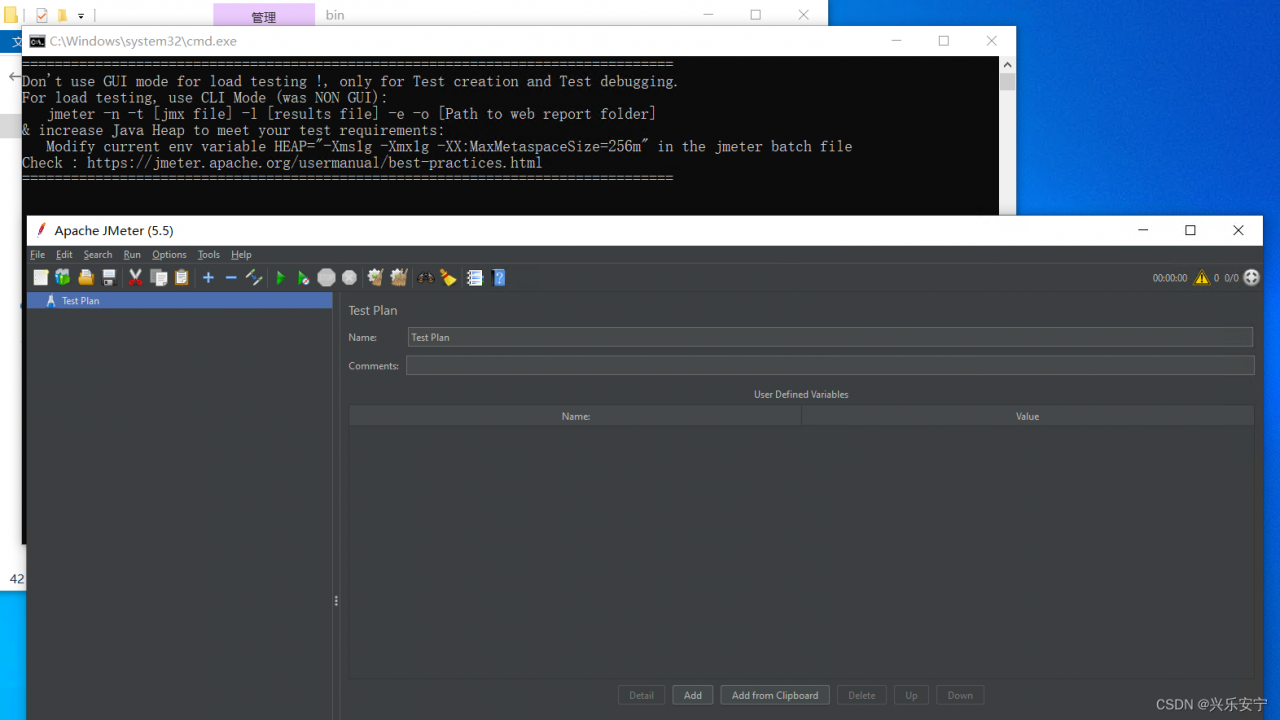Open the Templates icon in JMeter toolbar
This screenshot has height=720, width=1280.
click(x=63, y=278)
